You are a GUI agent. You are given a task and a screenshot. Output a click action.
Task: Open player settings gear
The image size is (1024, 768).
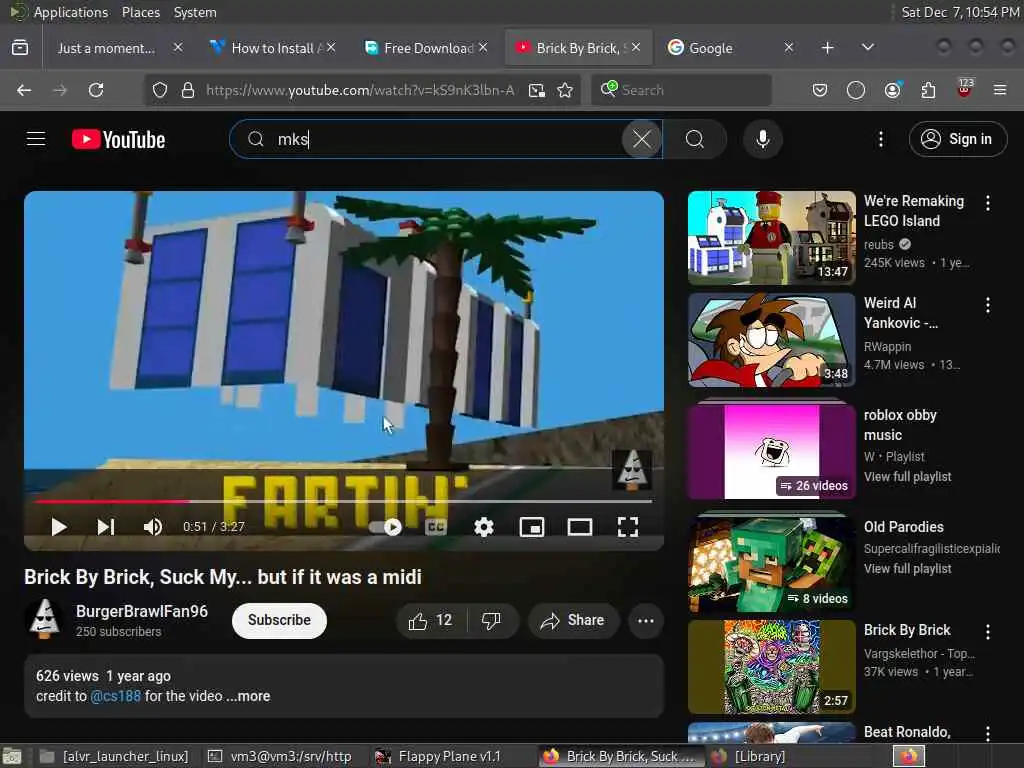pyautogui.click(x=484, y=527)
